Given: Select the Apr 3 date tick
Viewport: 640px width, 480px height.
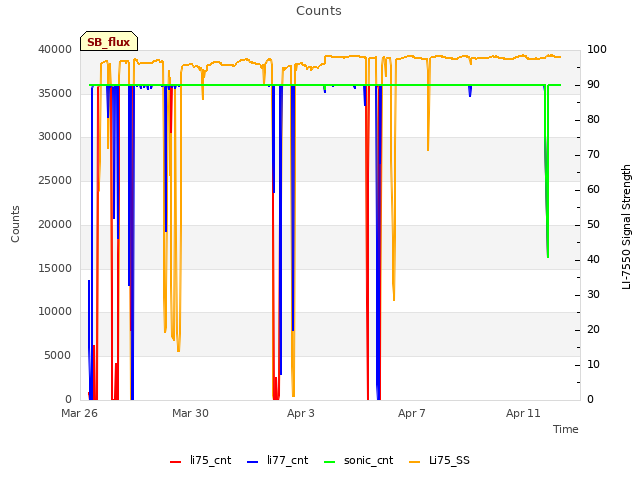Looking at the screenshot, I should pyautogui.click(x=301, y=413).
